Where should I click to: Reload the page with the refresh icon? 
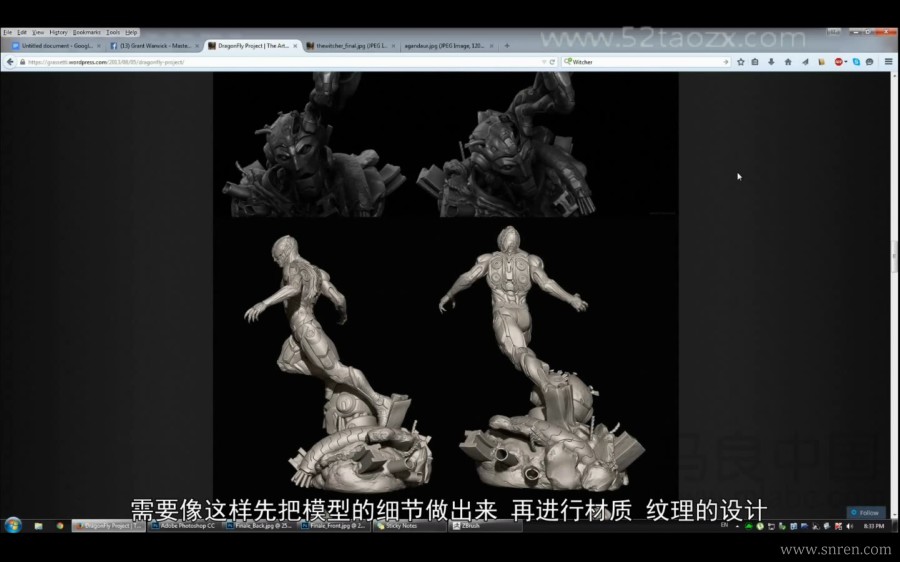(x=552, y=62)
